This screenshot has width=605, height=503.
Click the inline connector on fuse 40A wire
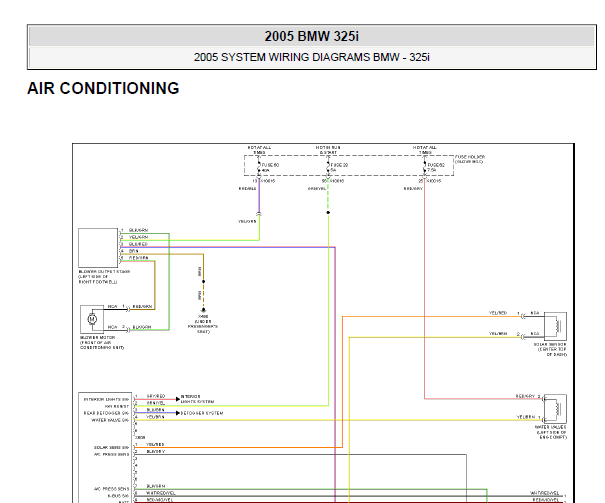pyautogui.click(x=259, y=214)
